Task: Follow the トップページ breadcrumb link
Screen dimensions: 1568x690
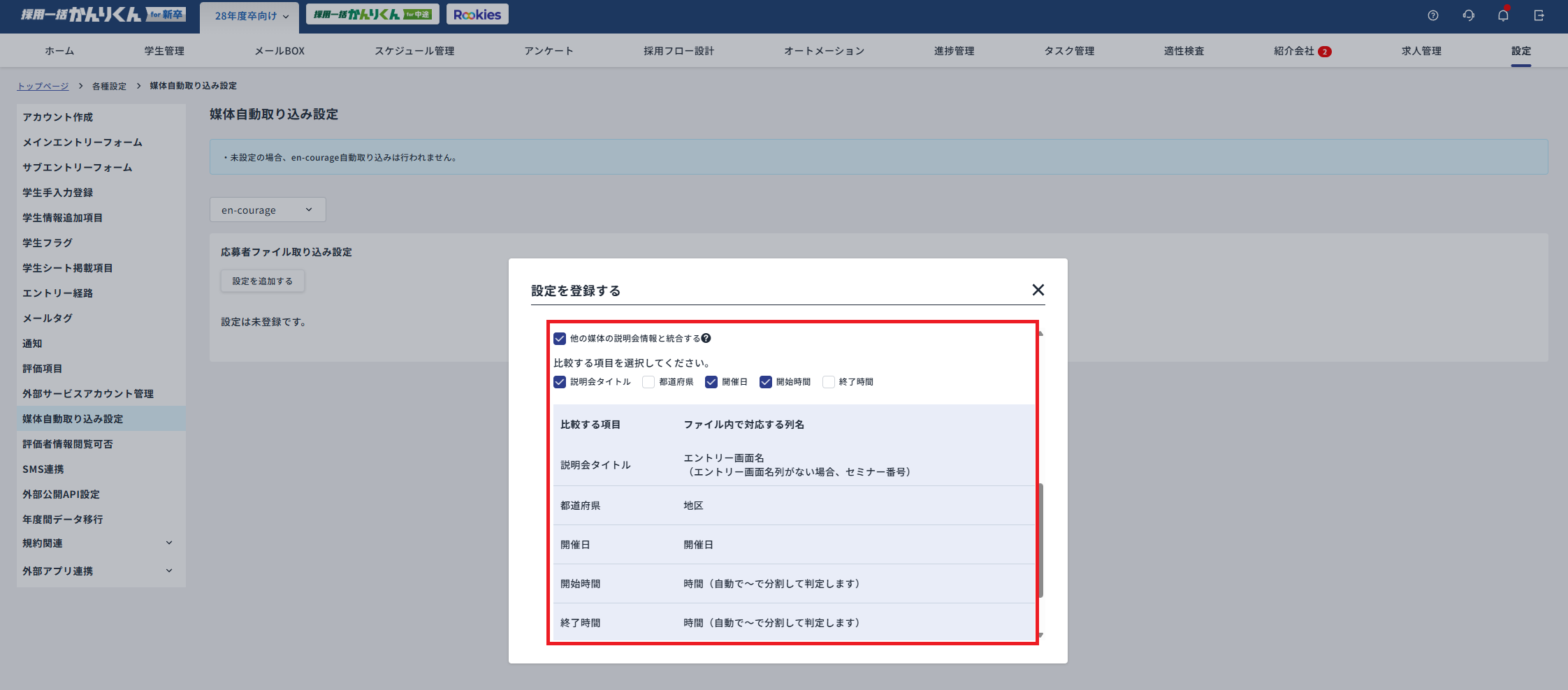Action: coord(43,86)
